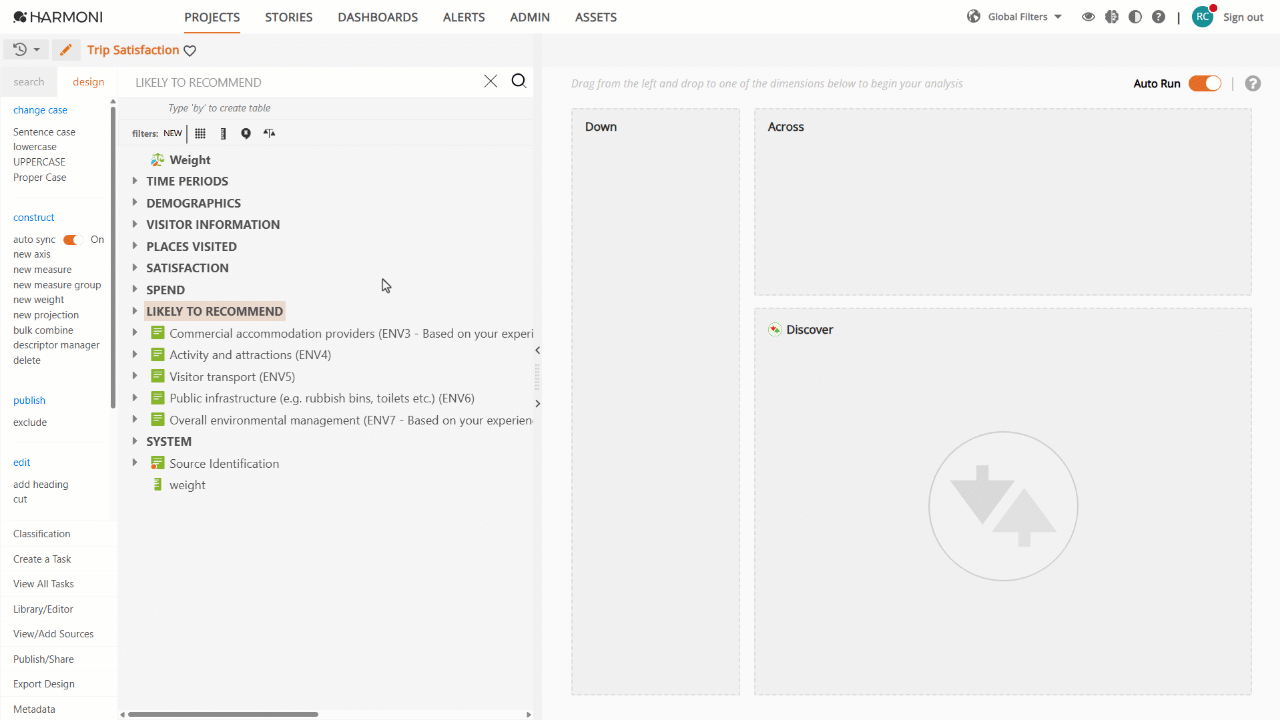Click new measure group

coord(57,285)
